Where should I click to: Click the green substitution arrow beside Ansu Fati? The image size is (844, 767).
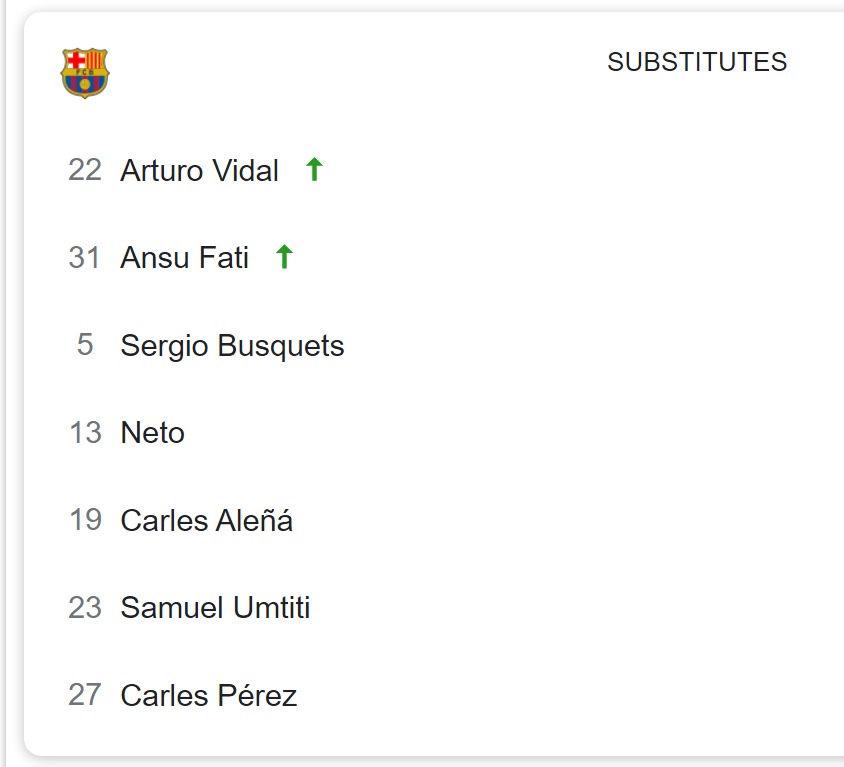(x=284, y=256)
